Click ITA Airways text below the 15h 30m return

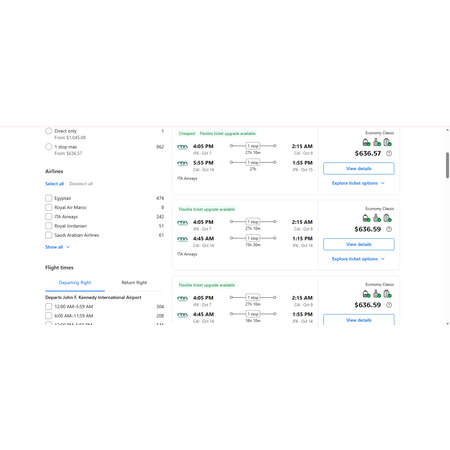click(x=187, y=254)
